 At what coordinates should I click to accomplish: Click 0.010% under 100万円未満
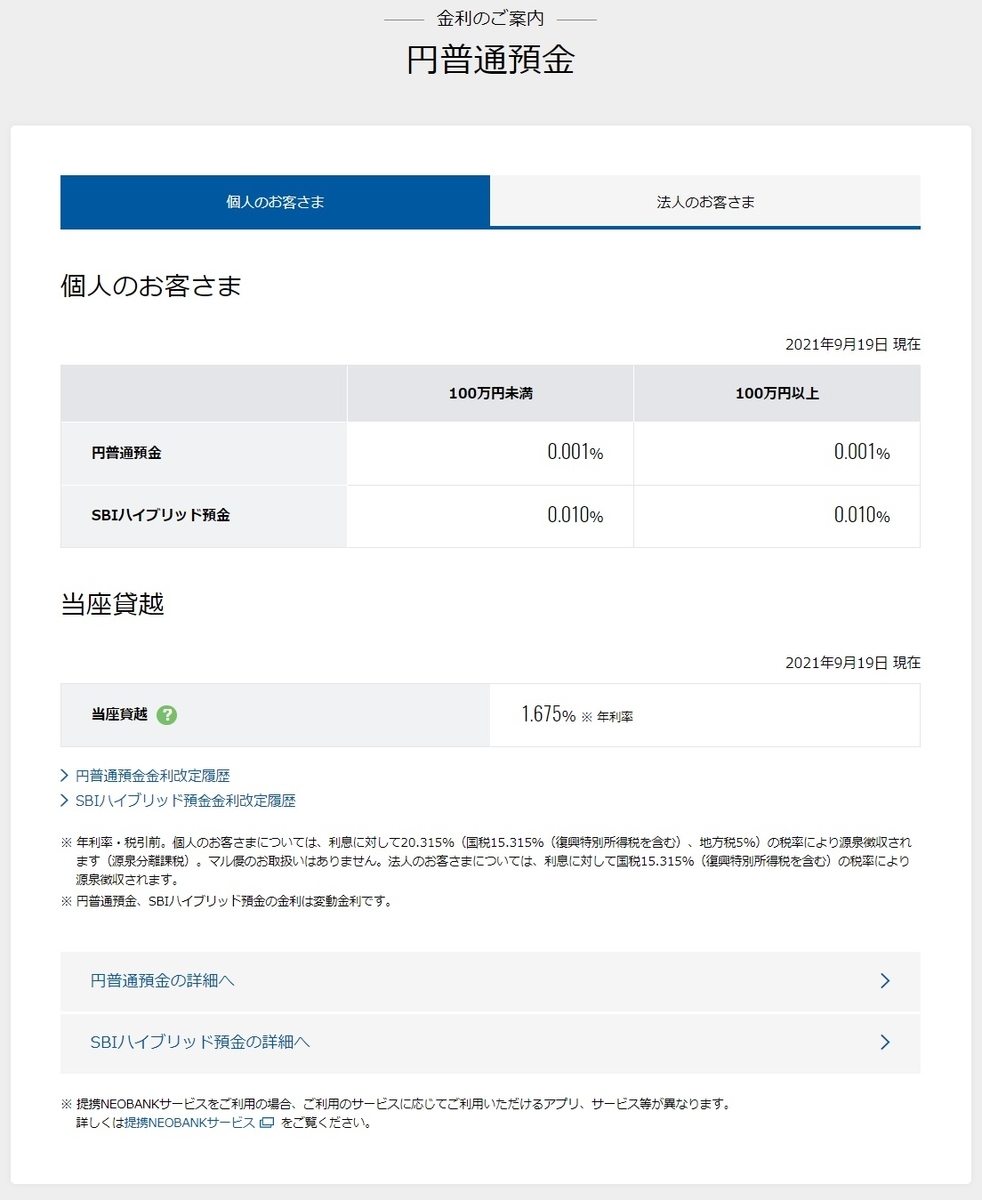(575, 516)
